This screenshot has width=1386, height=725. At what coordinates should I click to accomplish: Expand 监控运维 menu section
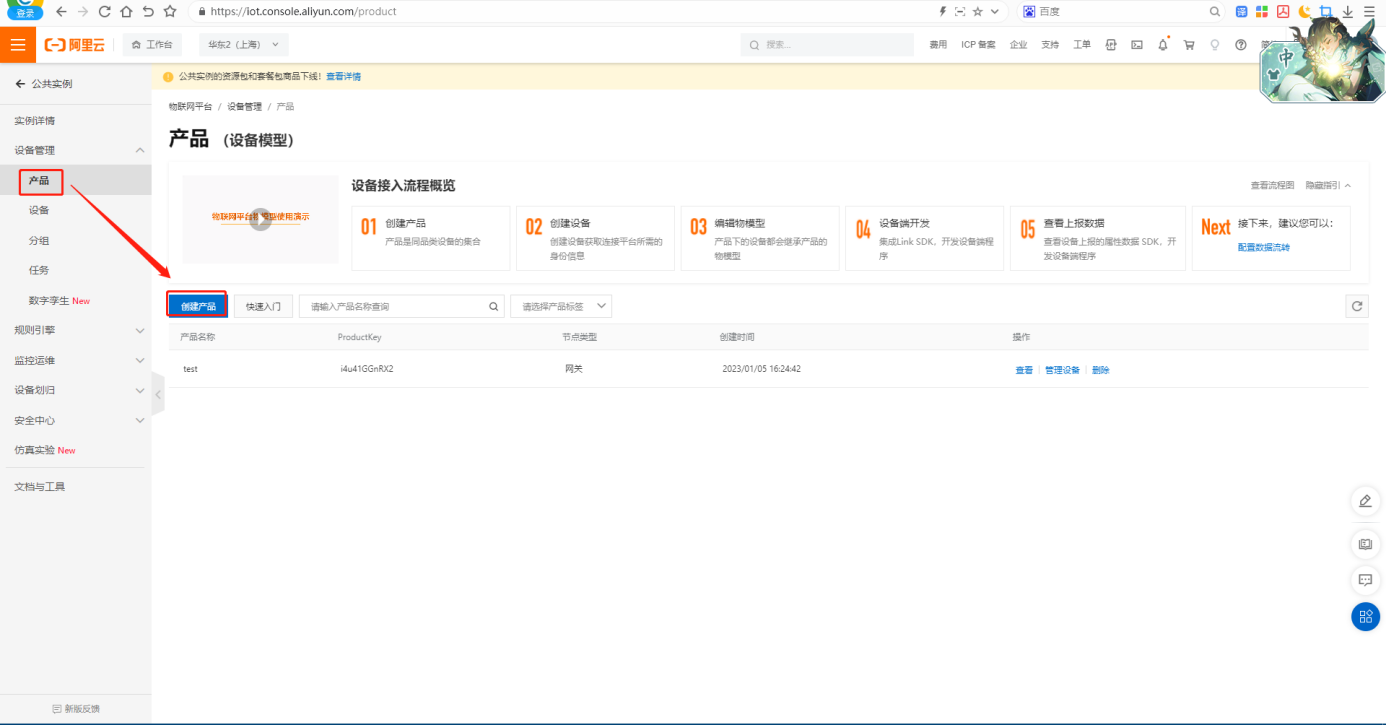pos(140,360)
